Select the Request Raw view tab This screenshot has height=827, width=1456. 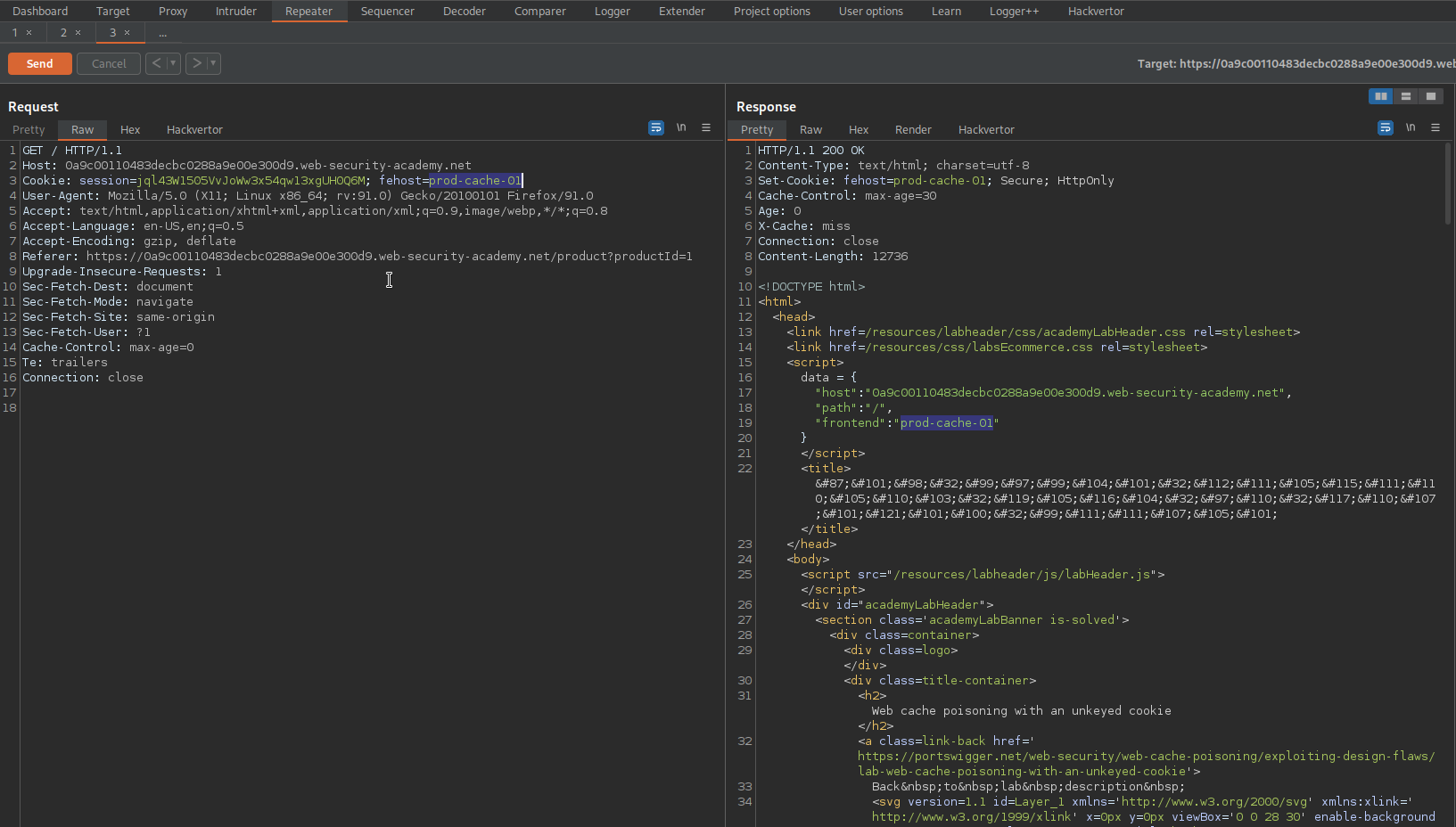coord(83,129)
